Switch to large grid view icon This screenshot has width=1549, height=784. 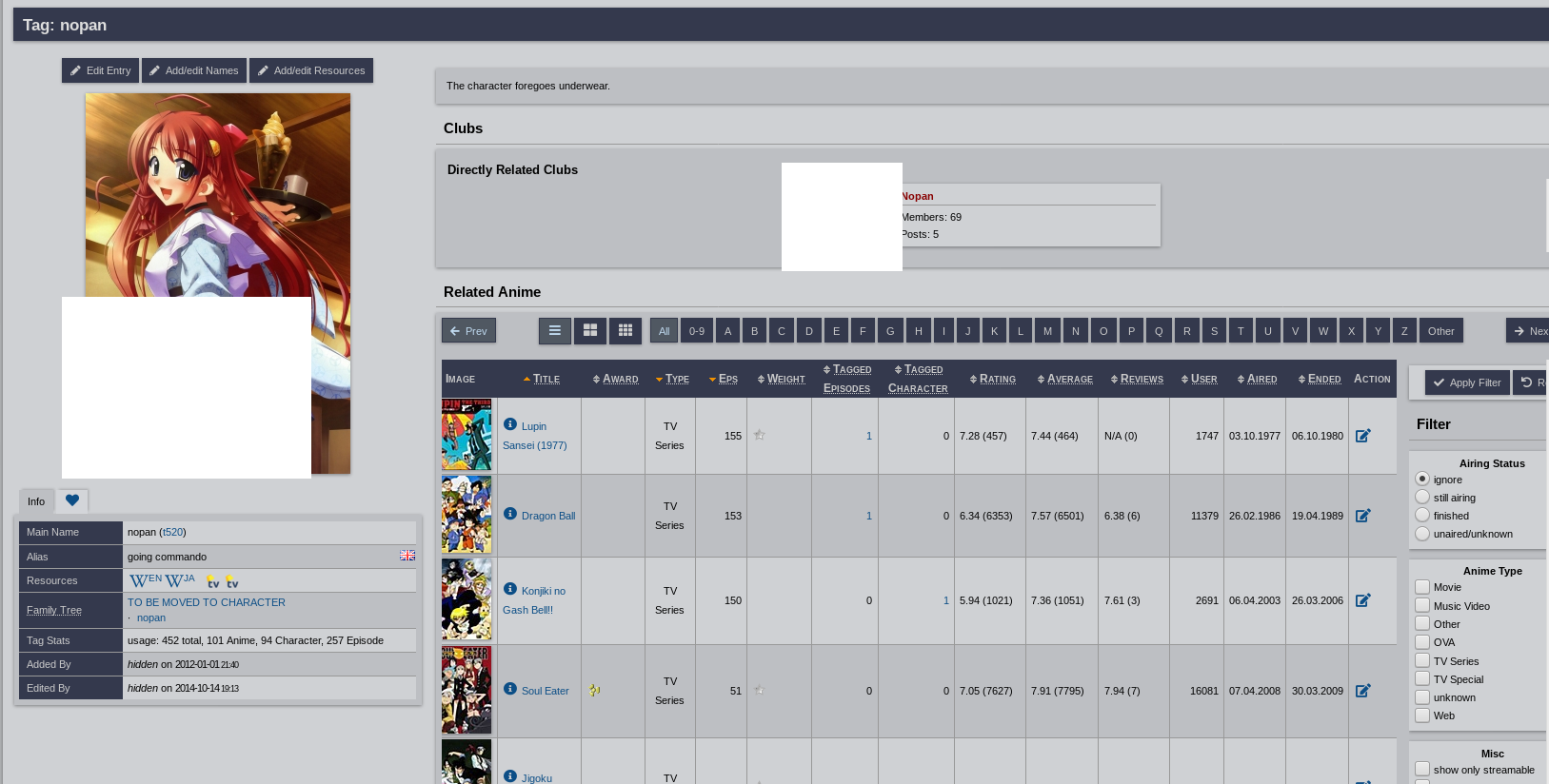pos(590,330)
